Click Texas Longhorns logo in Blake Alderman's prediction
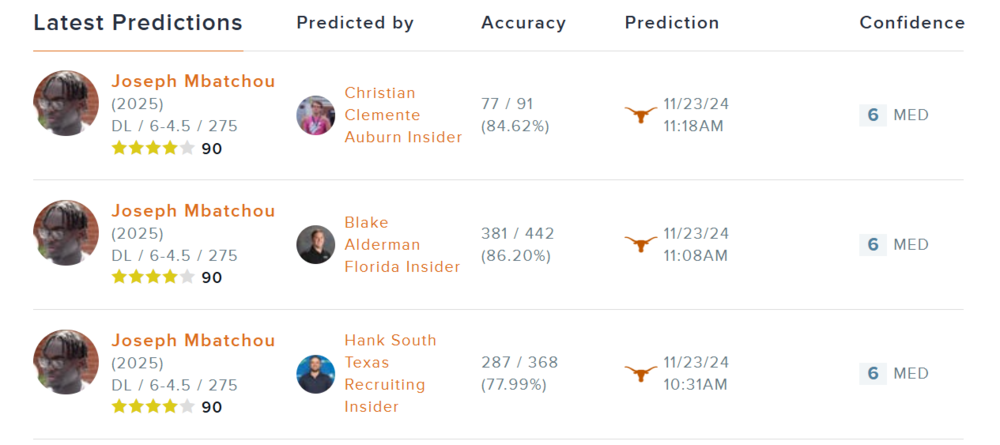 [x=641, y=244]
